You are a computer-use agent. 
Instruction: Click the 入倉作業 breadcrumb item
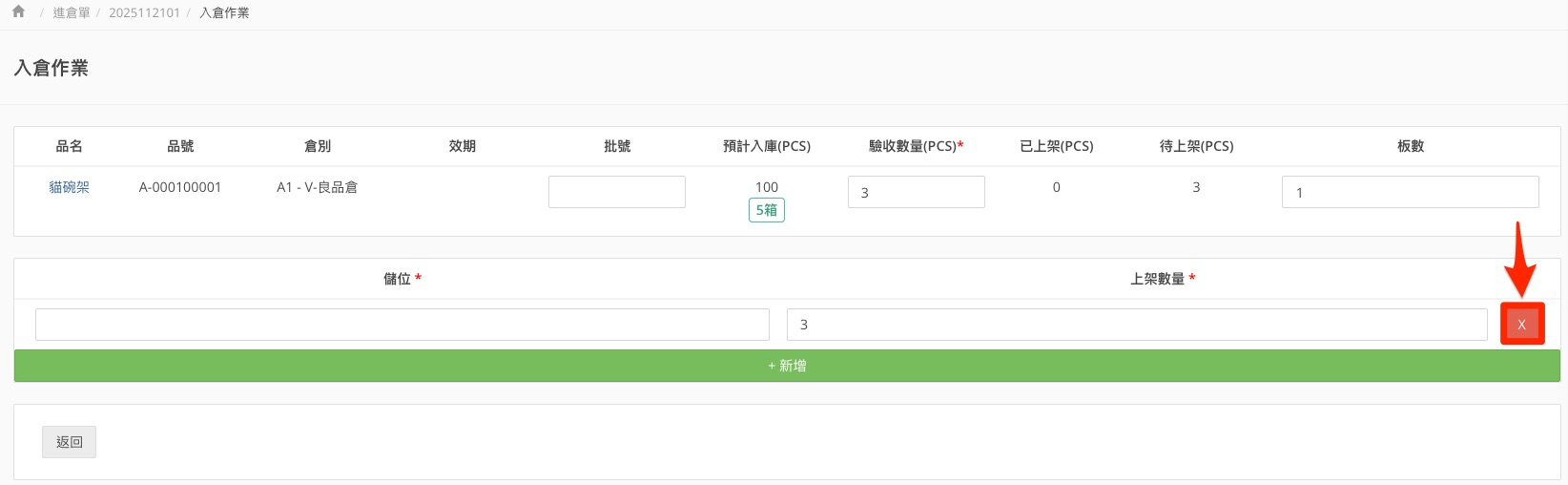[224, 13]
